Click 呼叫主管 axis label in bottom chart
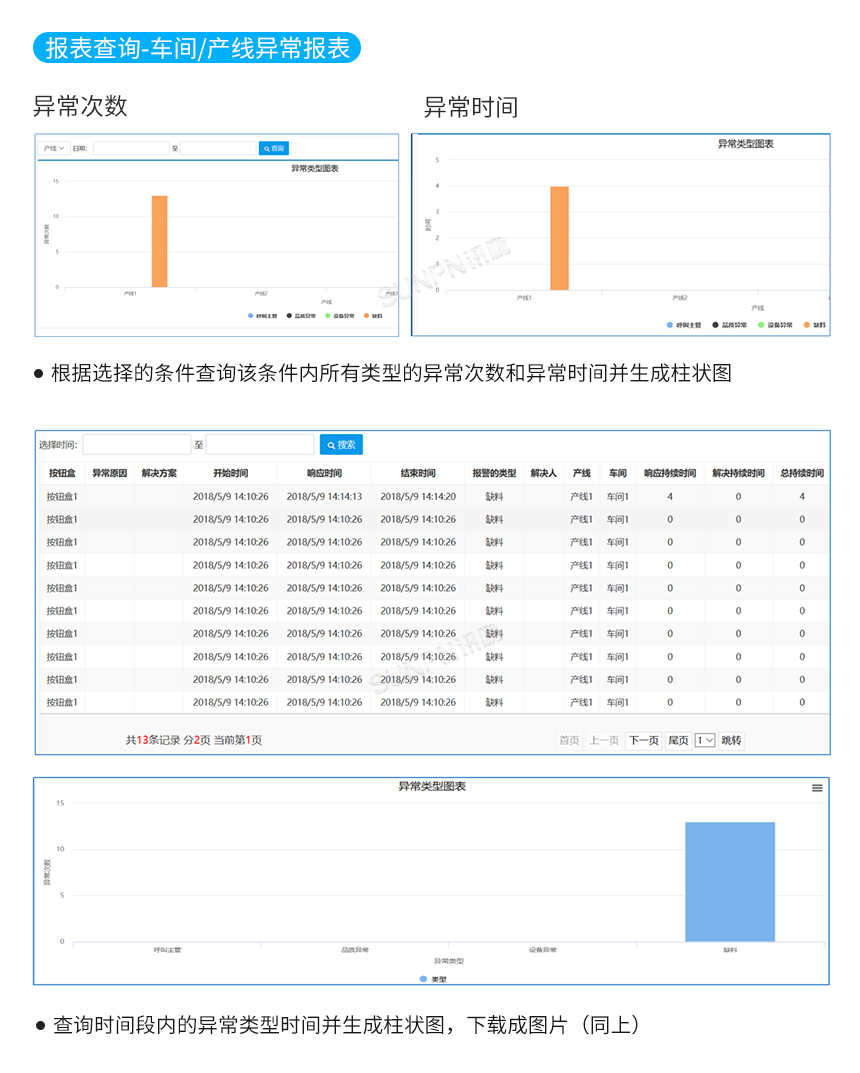The height and width of the screenshot is (1073, 860). pyautogui.click(x=168, y=950)
